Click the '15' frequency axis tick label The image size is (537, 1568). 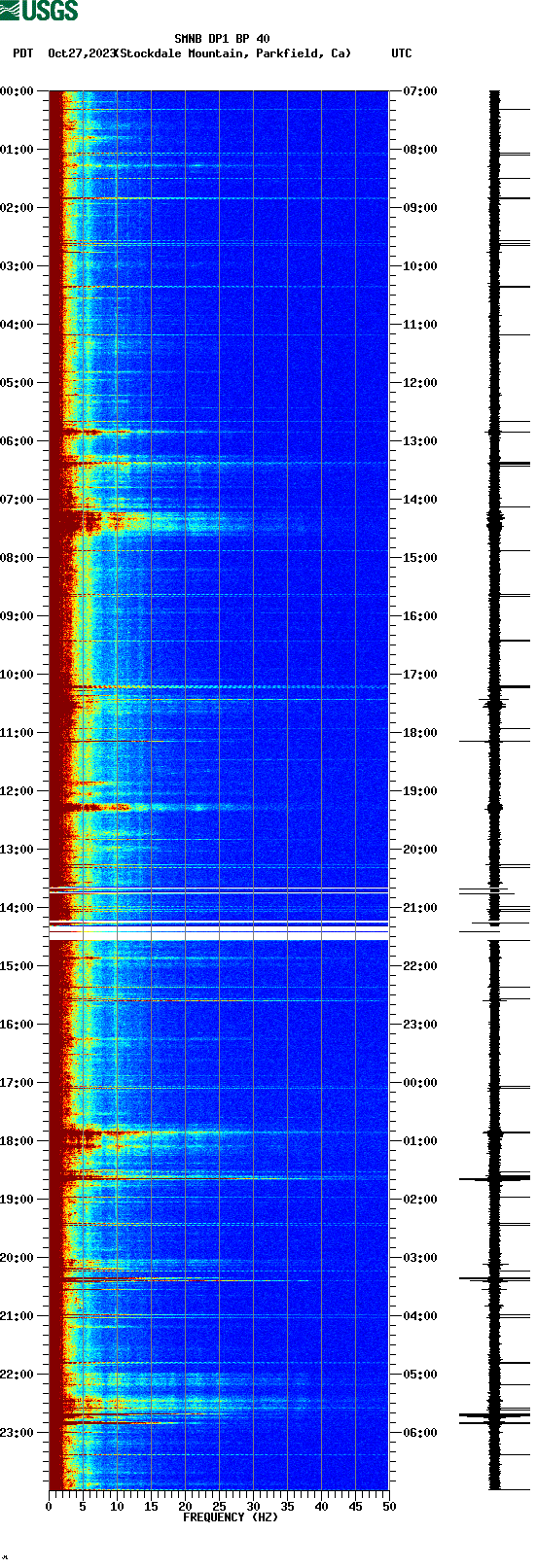coord(151,1507)
